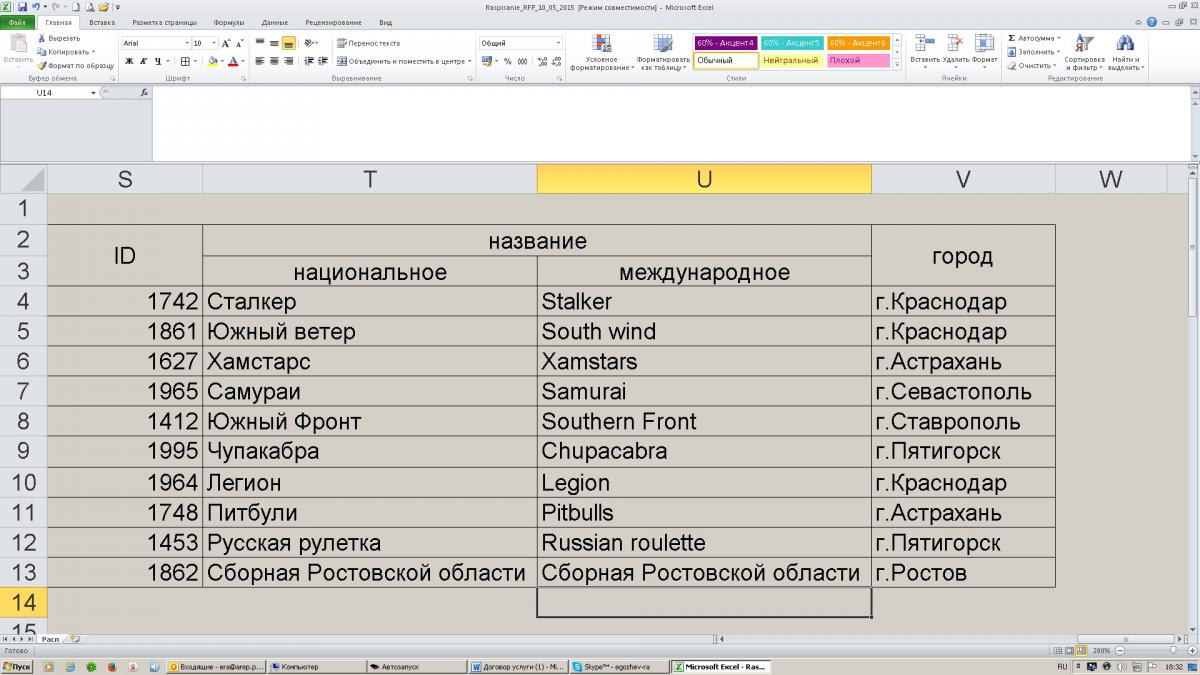The width and height of the screenshot is (1200, 675).
Task: Click Format Painter (Формат по образцу)
Action: click(x=75, y=66)
